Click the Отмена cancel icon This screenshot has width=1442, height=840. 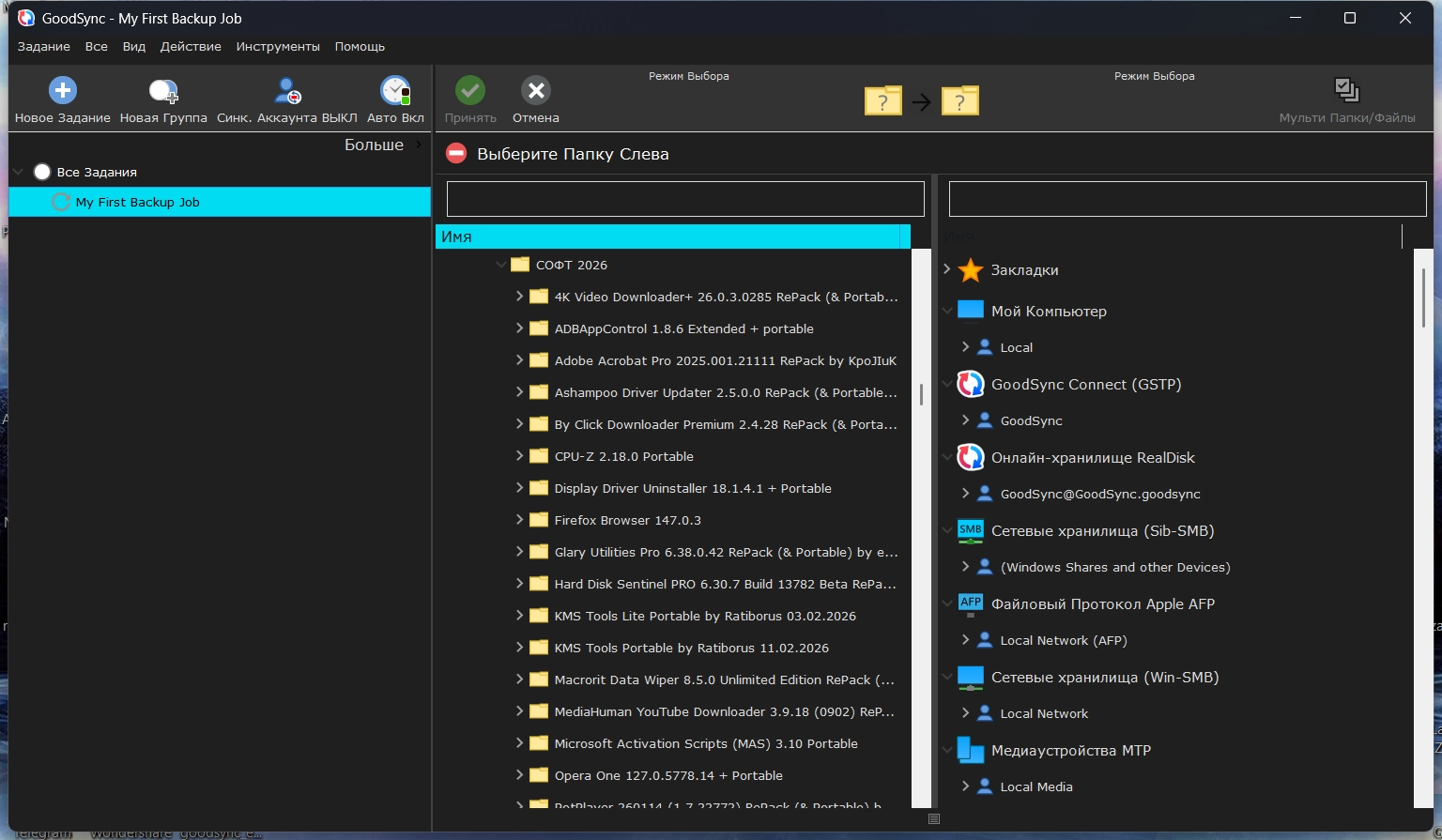coord(536,91)
